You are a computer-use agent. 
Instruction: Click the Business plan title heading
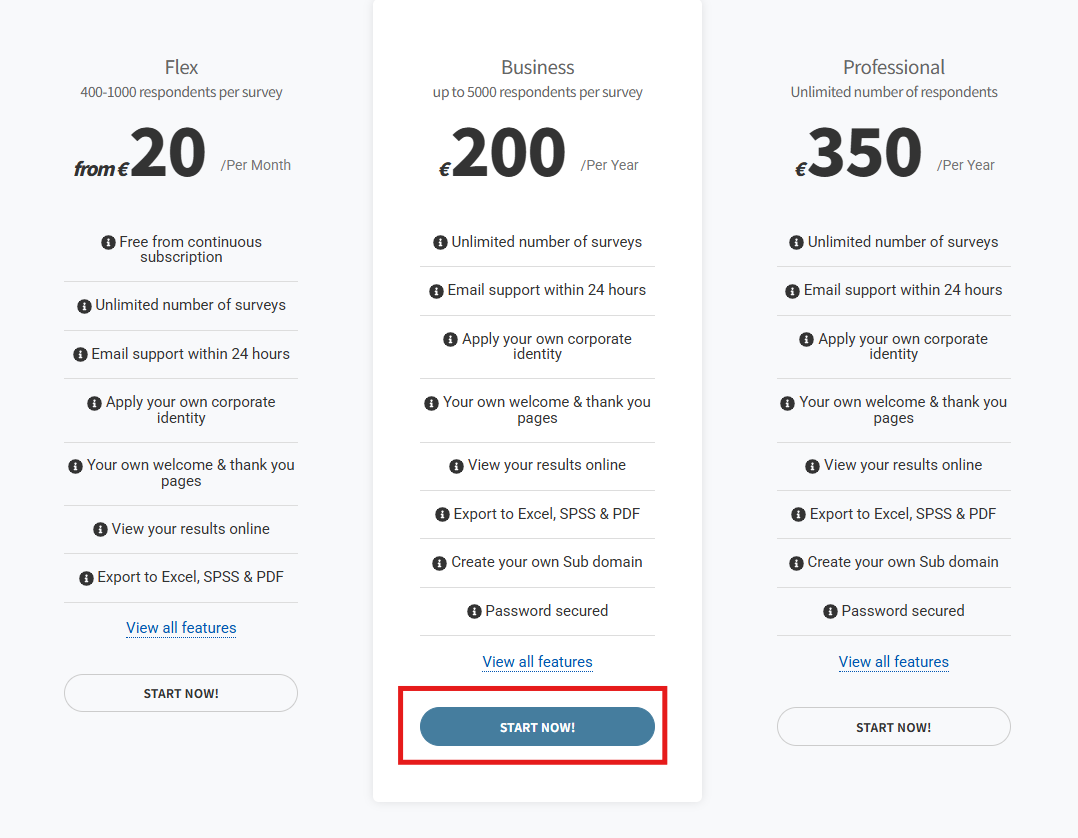[x=538, y=67]
